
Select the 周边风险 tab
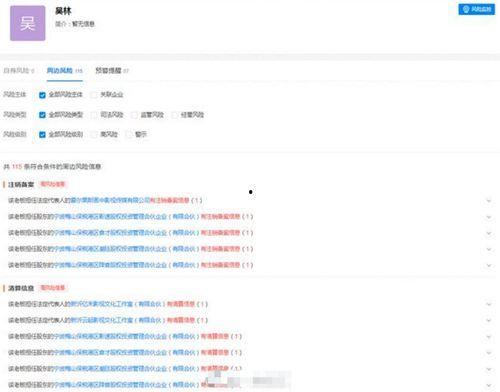65,71
